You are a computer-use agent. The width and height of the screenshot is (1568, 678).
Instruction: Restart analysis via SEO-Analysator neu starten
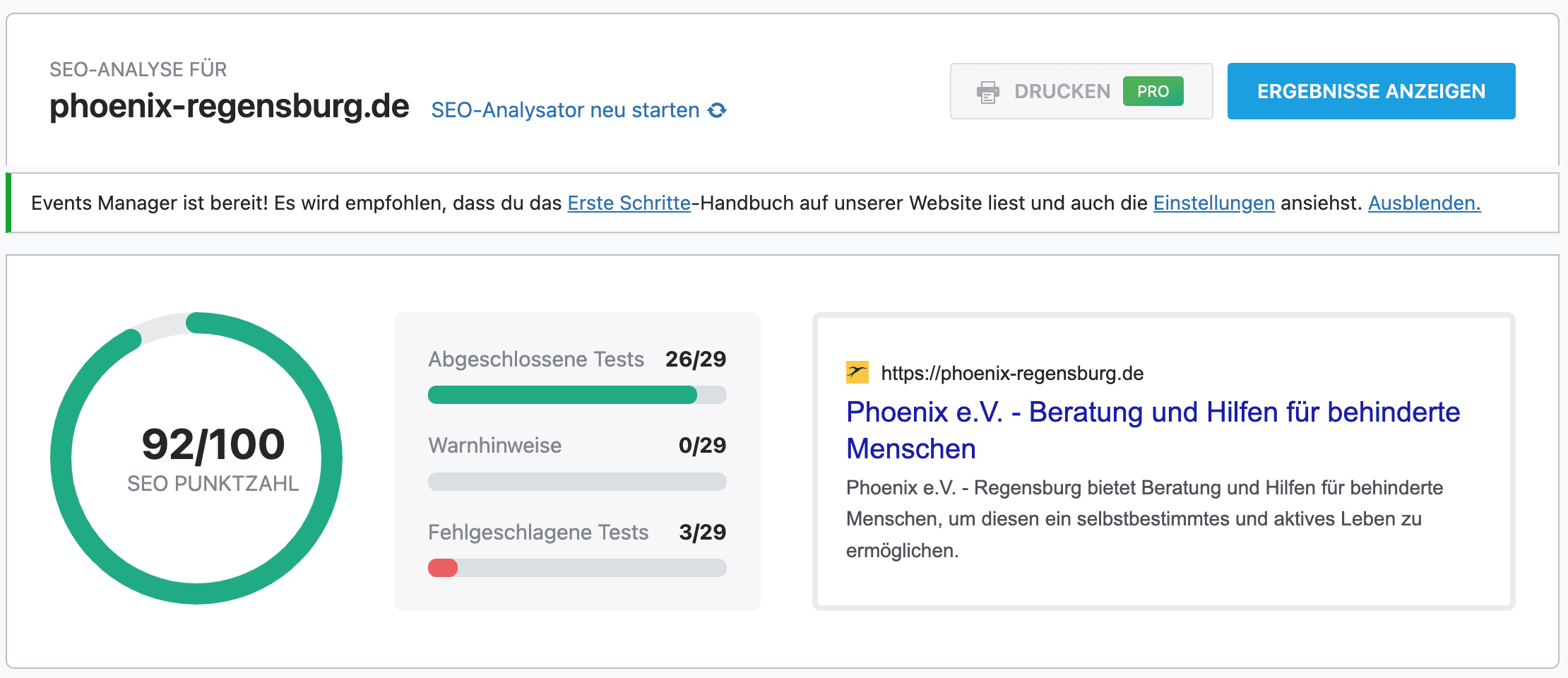(x=565, y=110)
